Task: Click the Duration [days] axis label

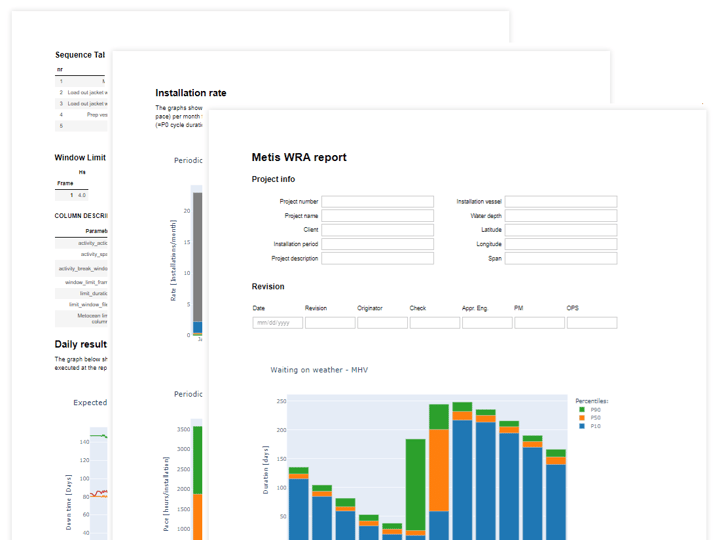Action: coord(265,470)
